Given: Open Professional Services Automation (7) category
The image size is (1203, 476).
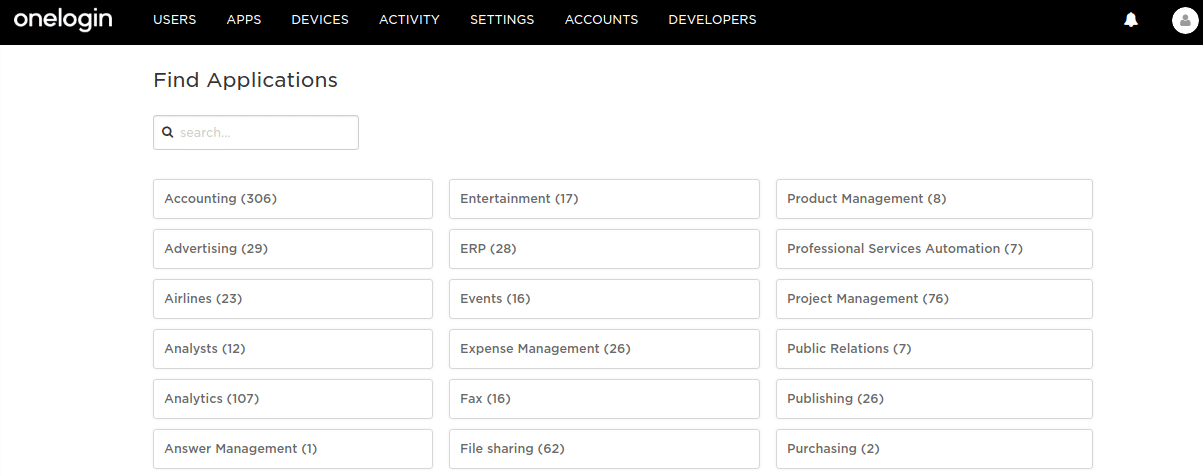Looking at the screenshot, I should 933,249.
